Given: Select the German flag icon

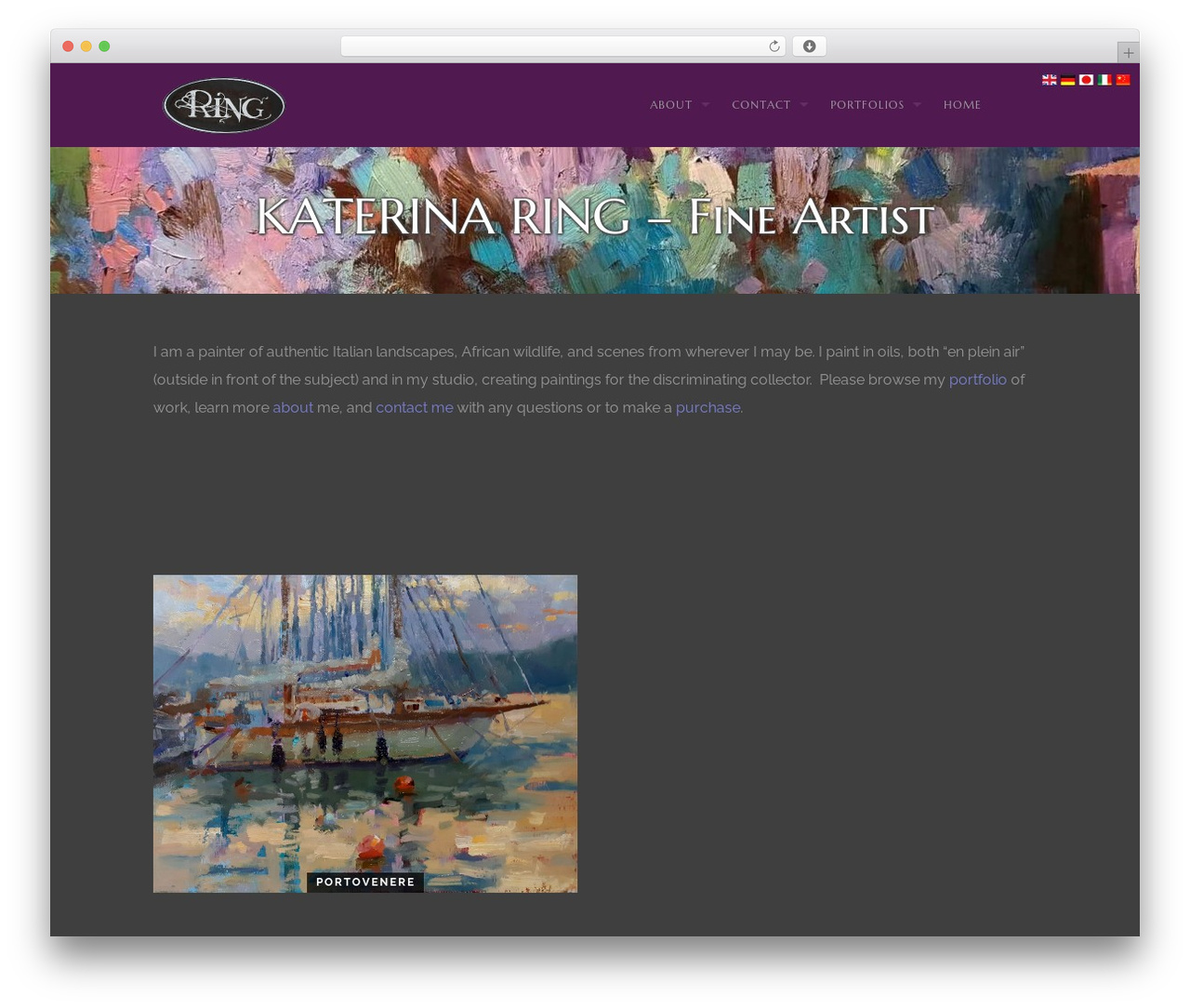Looking at the screenshot, I should [x=1068, y=80].
